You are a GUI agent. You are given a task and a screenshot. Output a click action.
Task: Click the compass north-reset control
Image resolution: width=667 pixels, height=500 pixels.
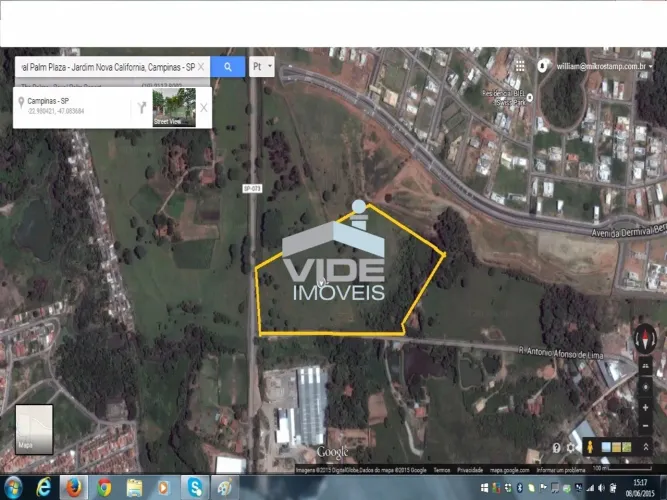[645, 339]
